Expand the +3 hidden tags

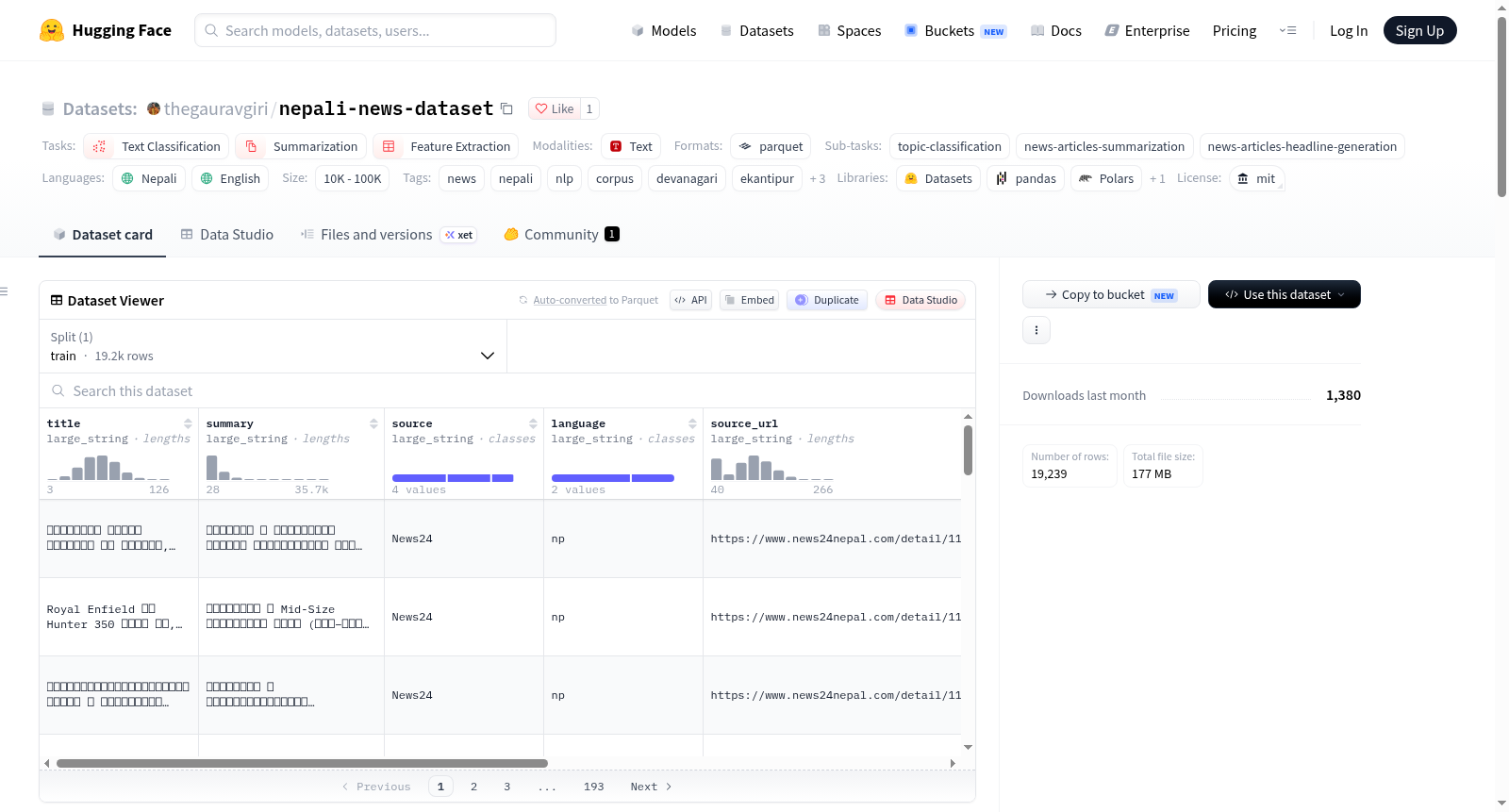pos(818,179)
